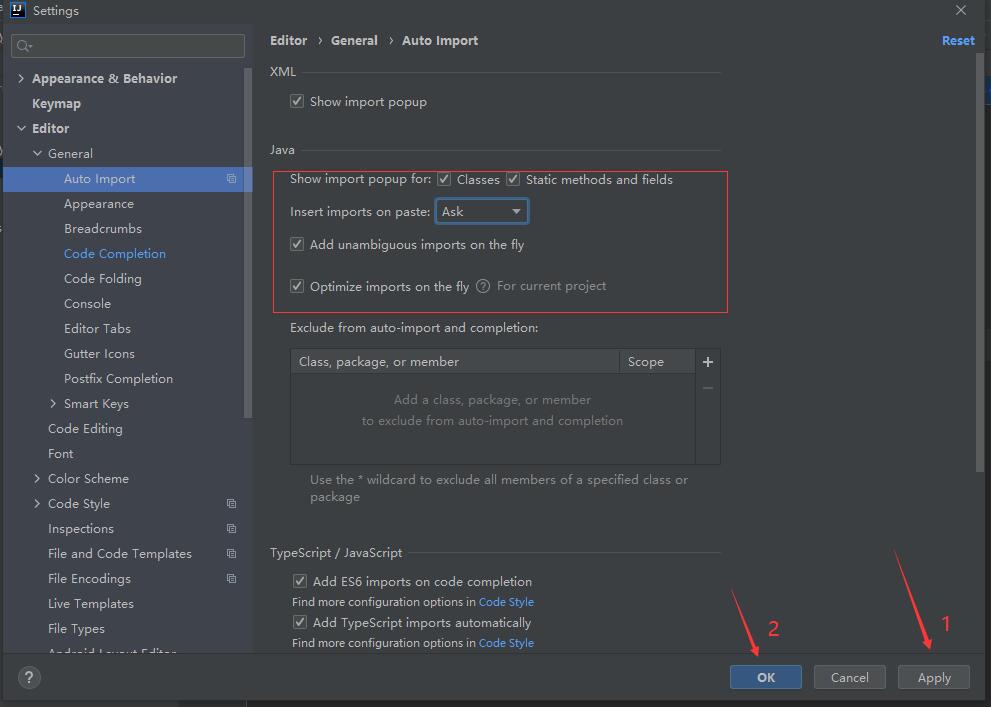Viewport: 991px width, 707px height.
Task: Toggle Static methods and fields checkbox
Action: tap(513, 179)
